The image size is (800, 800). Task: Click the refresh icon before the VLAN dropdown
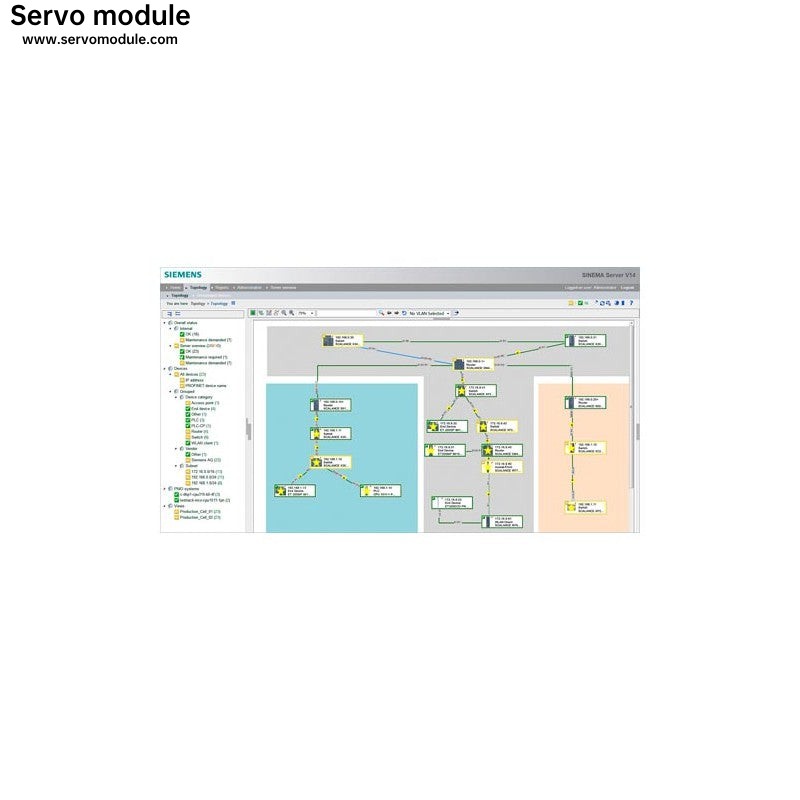pyautogui.click(x=404, y=313)
